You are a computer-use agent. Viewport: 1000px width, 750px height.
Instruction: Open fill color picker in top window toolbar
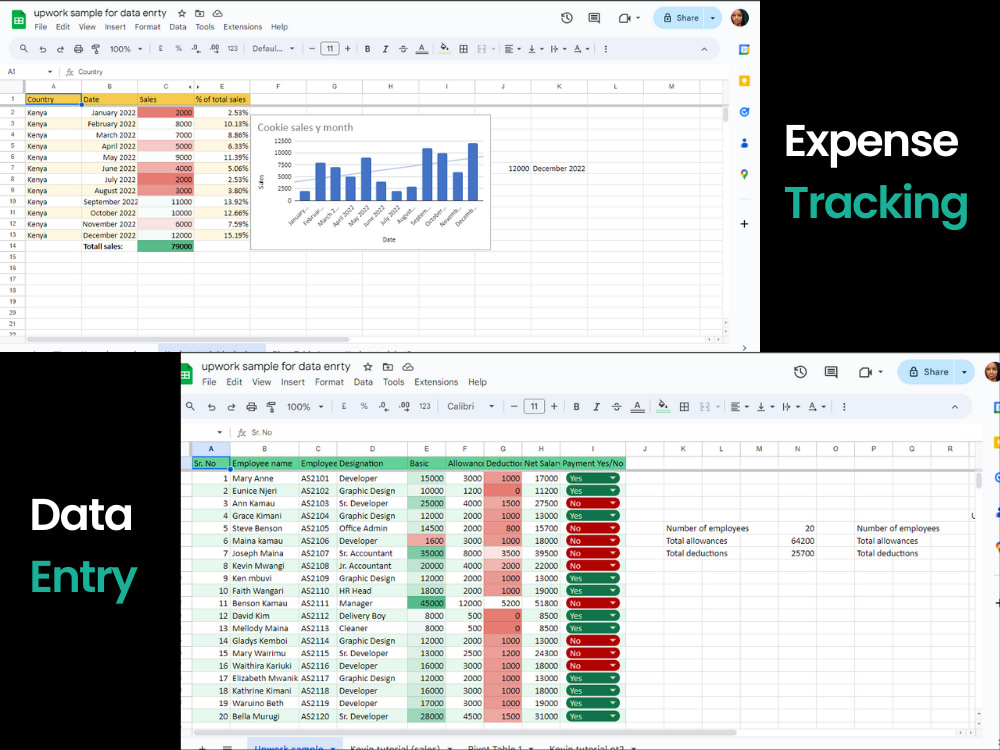pos(445,48)
